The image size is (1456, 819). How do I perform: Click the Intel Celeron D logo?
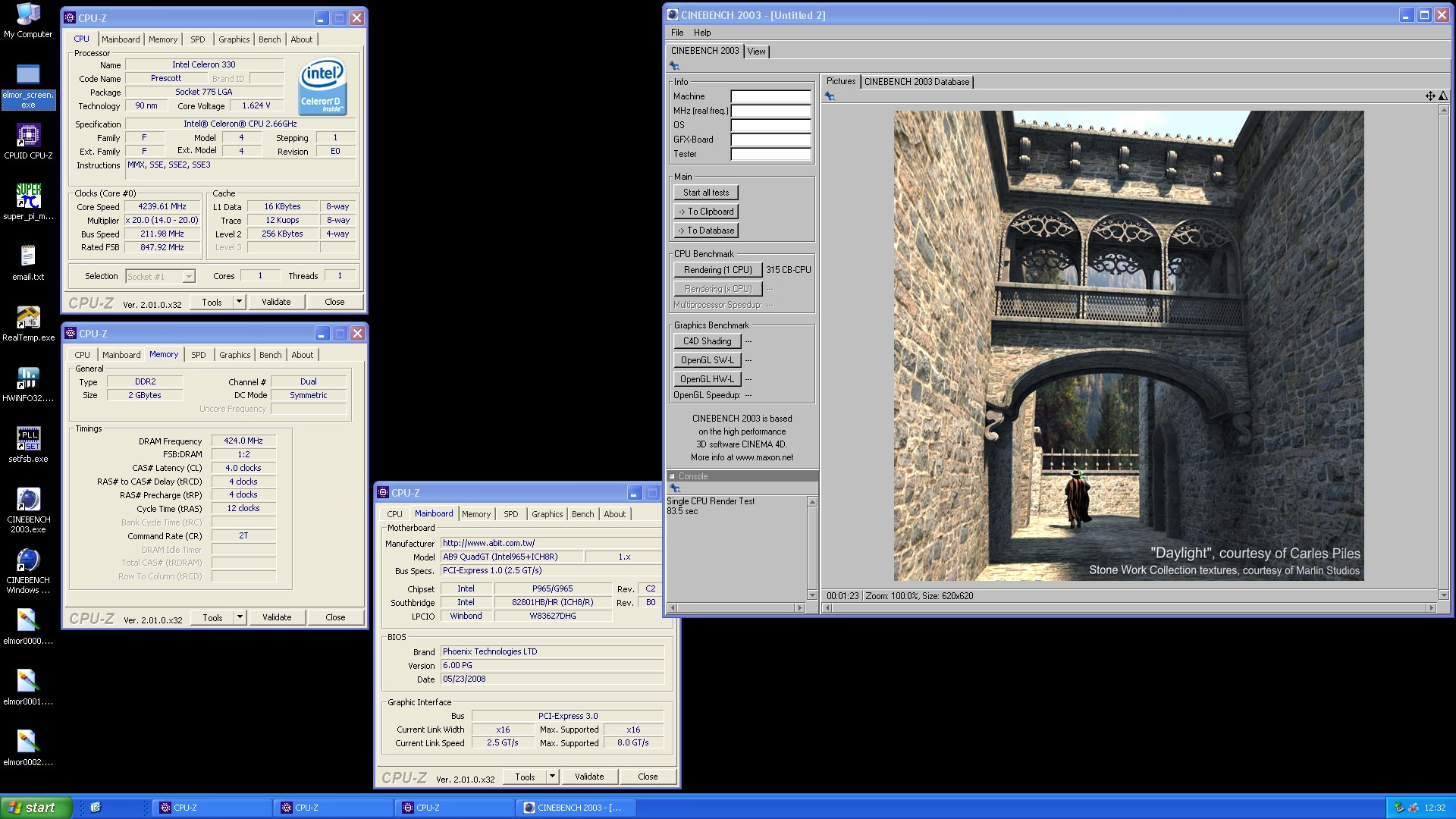(322, 87)
